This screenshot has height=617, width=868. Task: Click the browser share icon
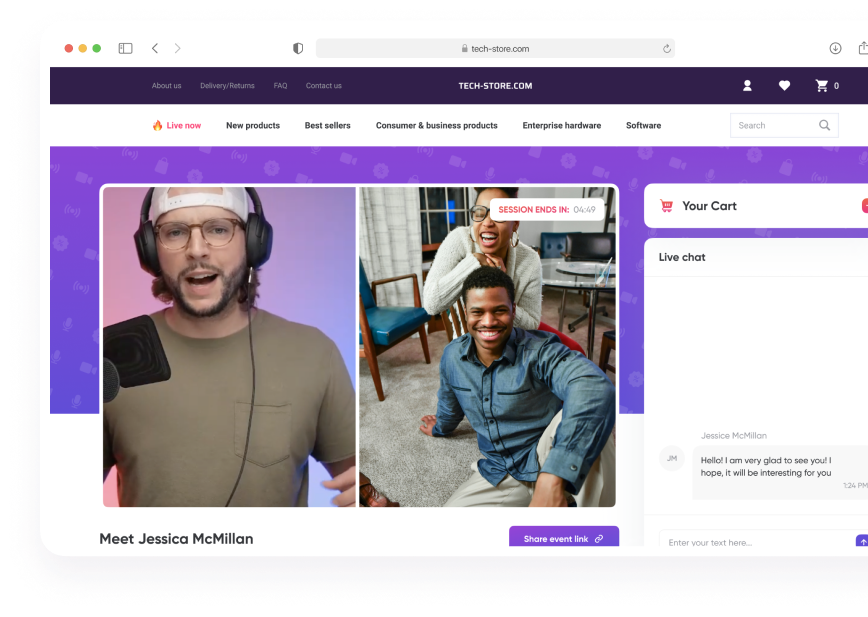(x=863, y=48)
